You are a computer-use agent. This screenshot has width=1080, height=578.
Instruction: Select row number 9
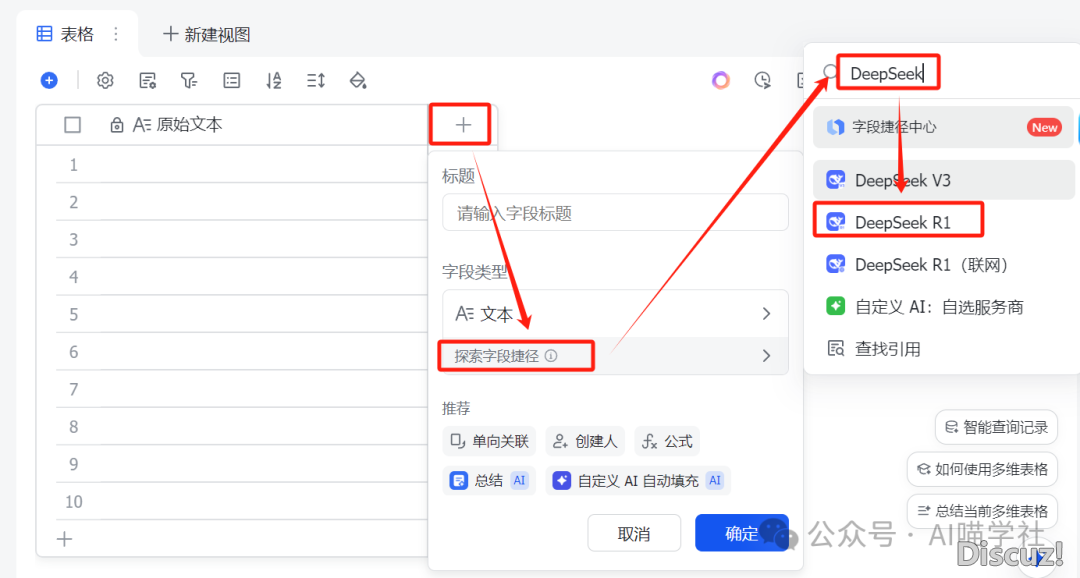click(x=74, y=464)
